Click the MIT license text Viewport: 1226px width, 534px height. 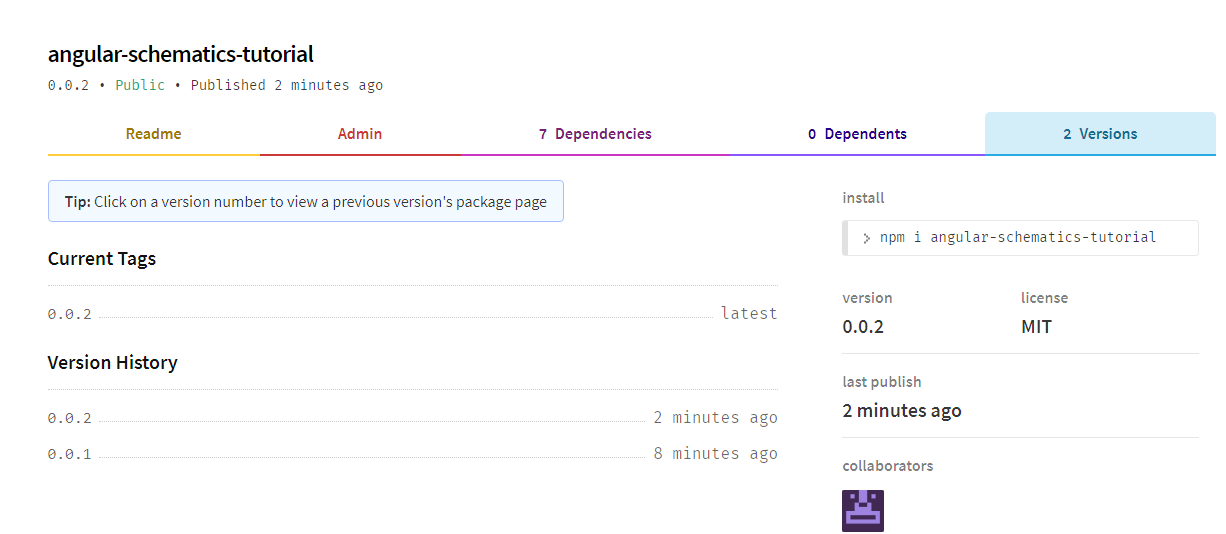(1036, 327)
